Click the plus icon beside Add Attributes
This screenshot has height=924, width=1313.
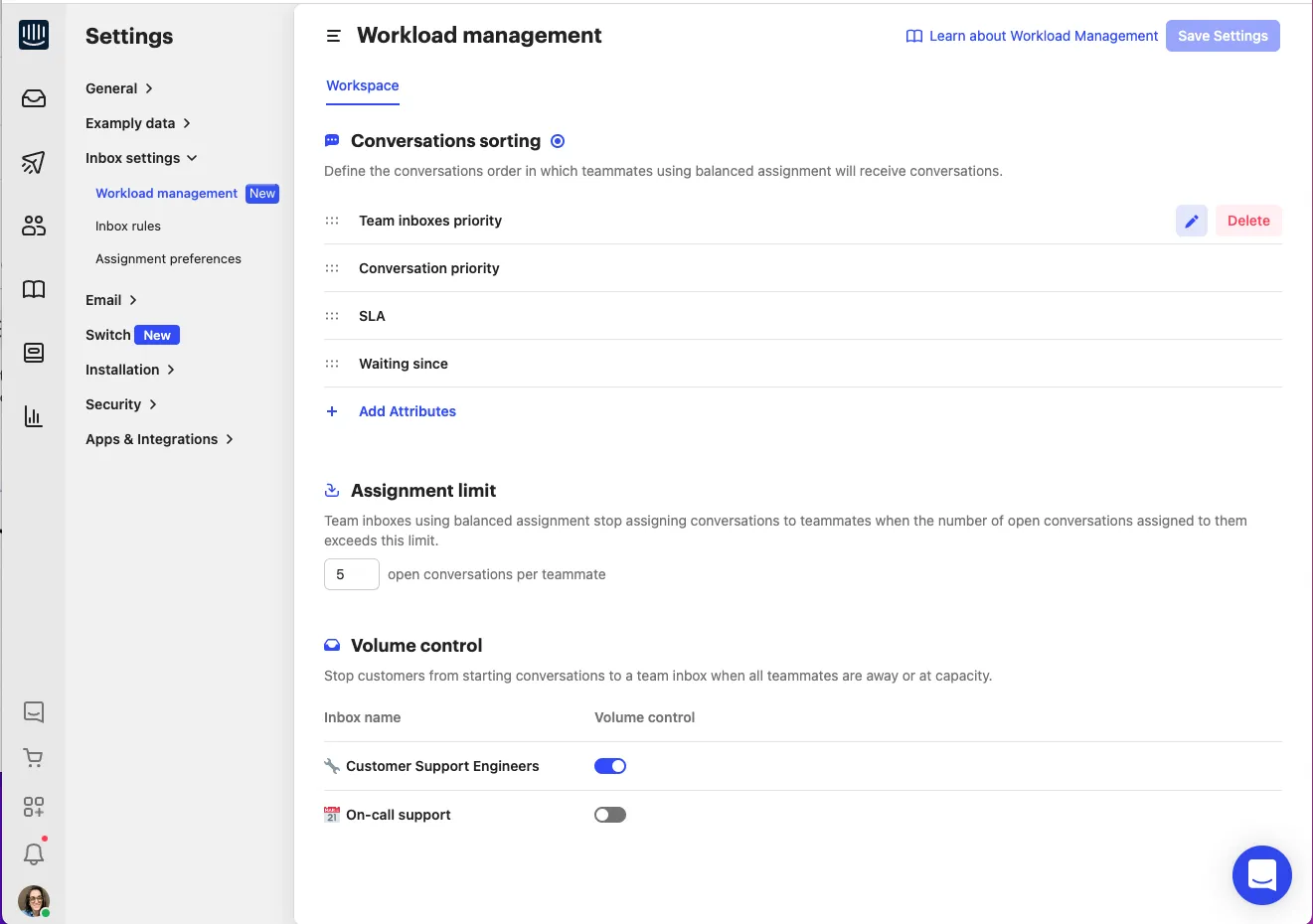point(332,411)
